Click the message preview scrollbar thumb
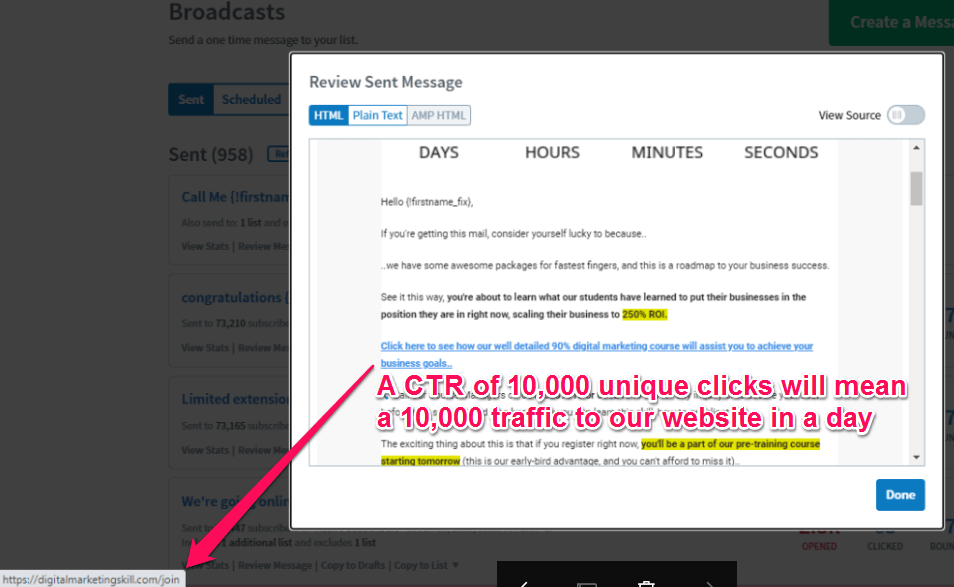The image size is (954, 587). pyautogui.click(x=916, y=187)
